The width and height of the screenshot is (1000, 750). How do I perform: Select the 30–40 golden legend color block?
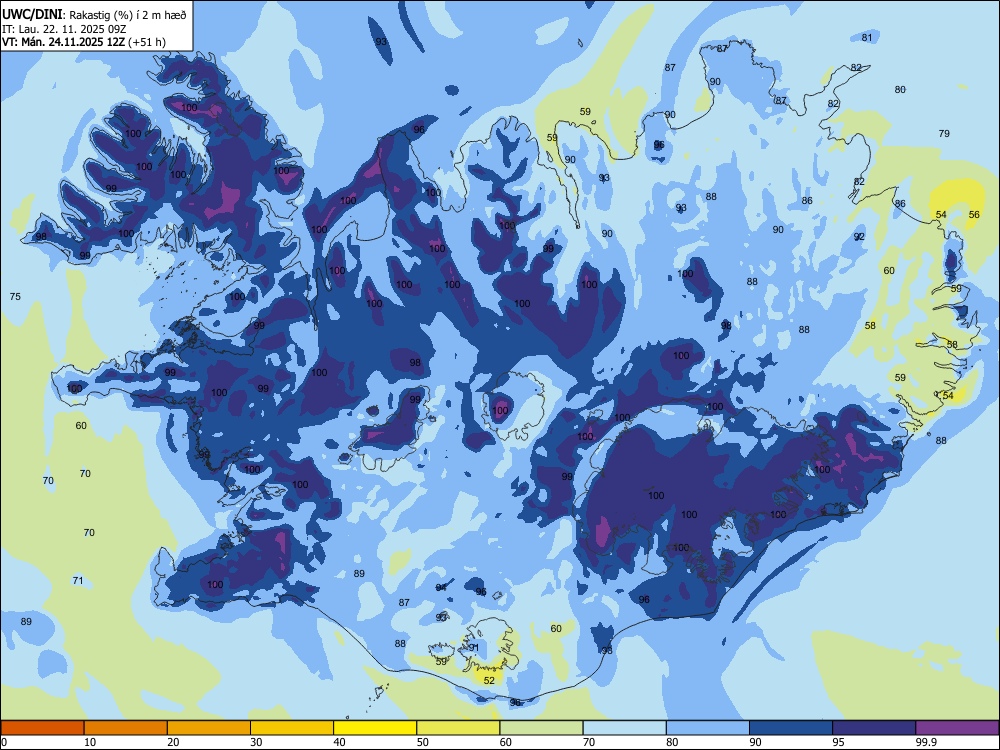pos(292,728)
